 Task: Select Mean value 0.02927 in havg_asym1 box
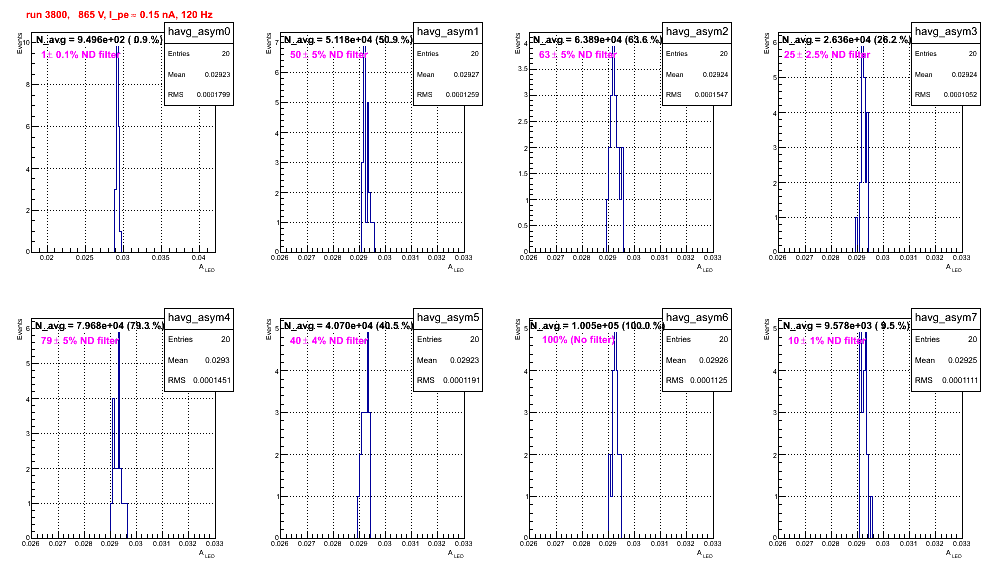coord(466,74)
